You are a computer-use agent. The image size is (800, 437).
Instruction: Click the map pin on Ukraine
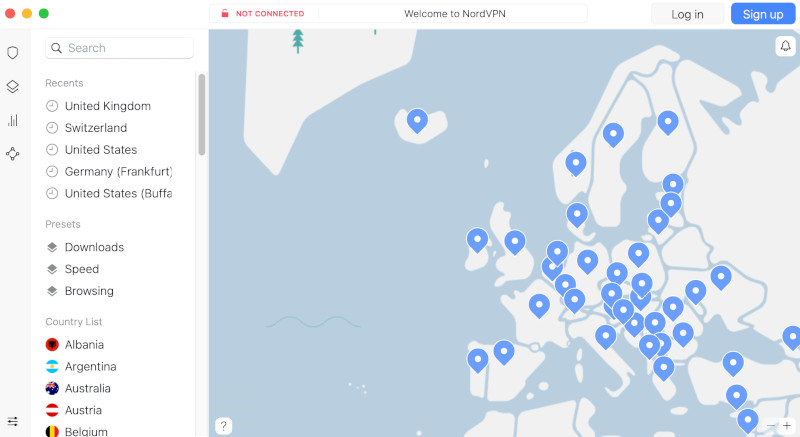point(721,278)
